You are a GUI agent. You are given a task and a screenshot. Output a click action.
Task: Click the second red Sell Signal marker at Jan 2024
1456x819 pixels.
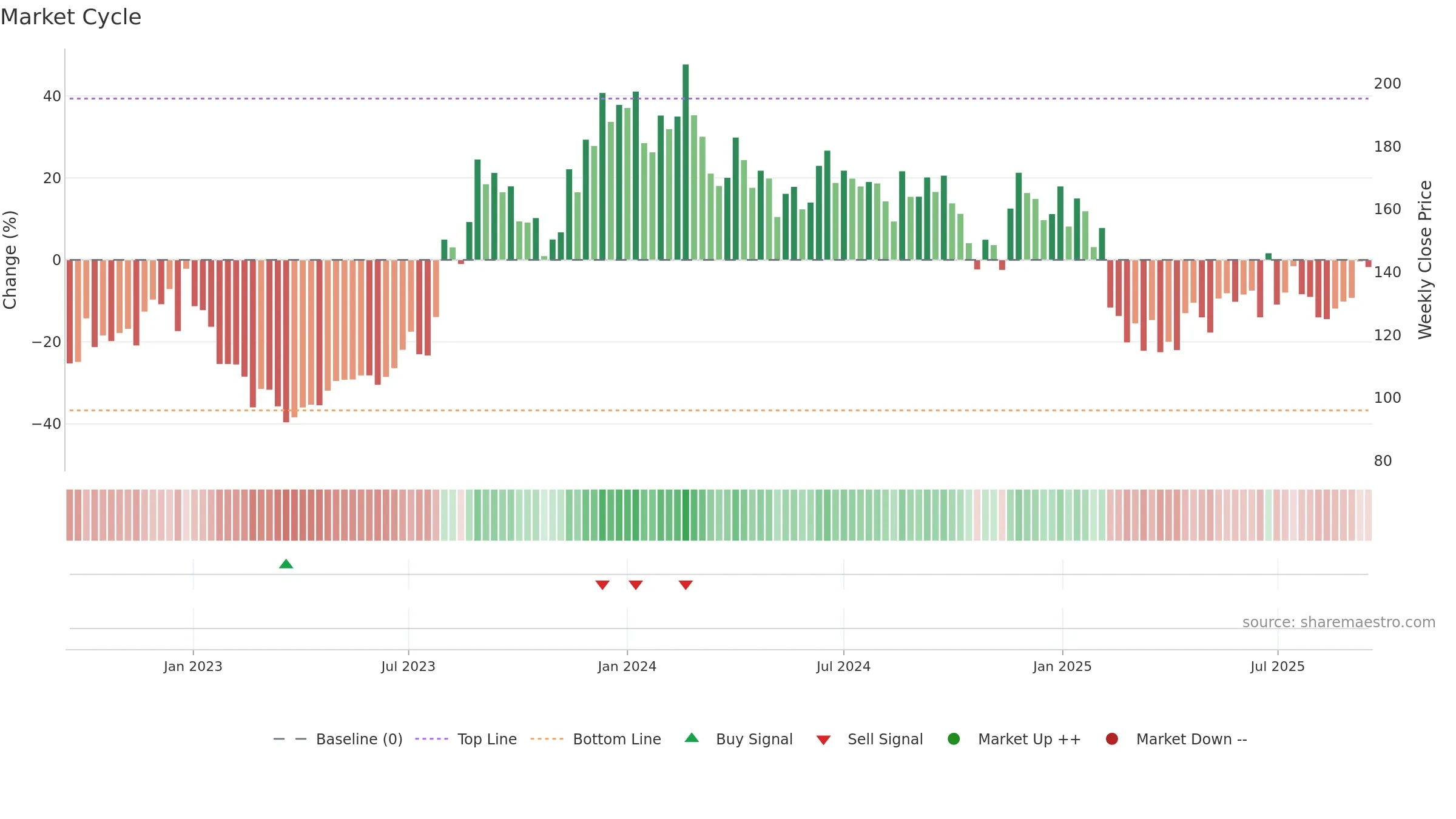pos(636,585)
